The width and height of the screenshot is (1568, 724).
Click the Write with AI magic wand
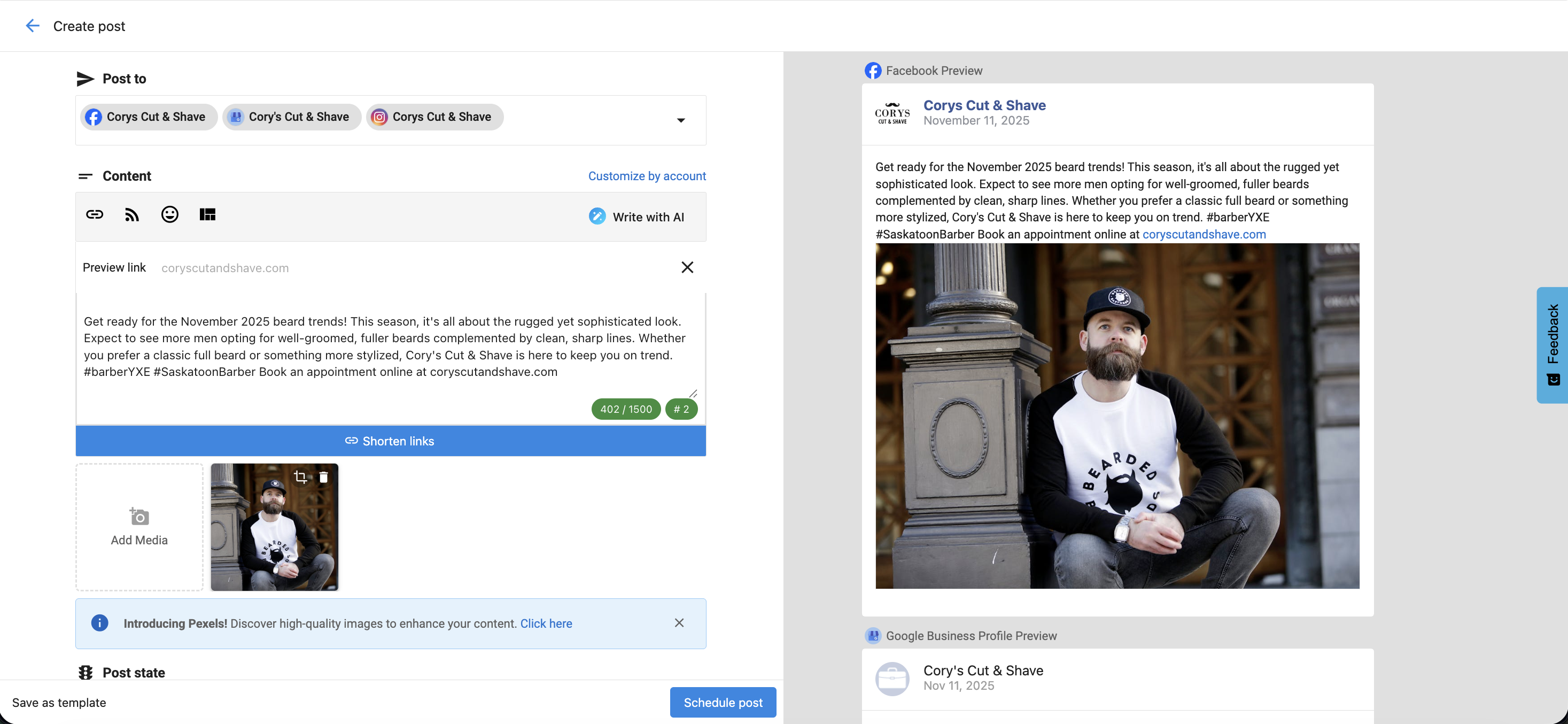click(597, 216)
